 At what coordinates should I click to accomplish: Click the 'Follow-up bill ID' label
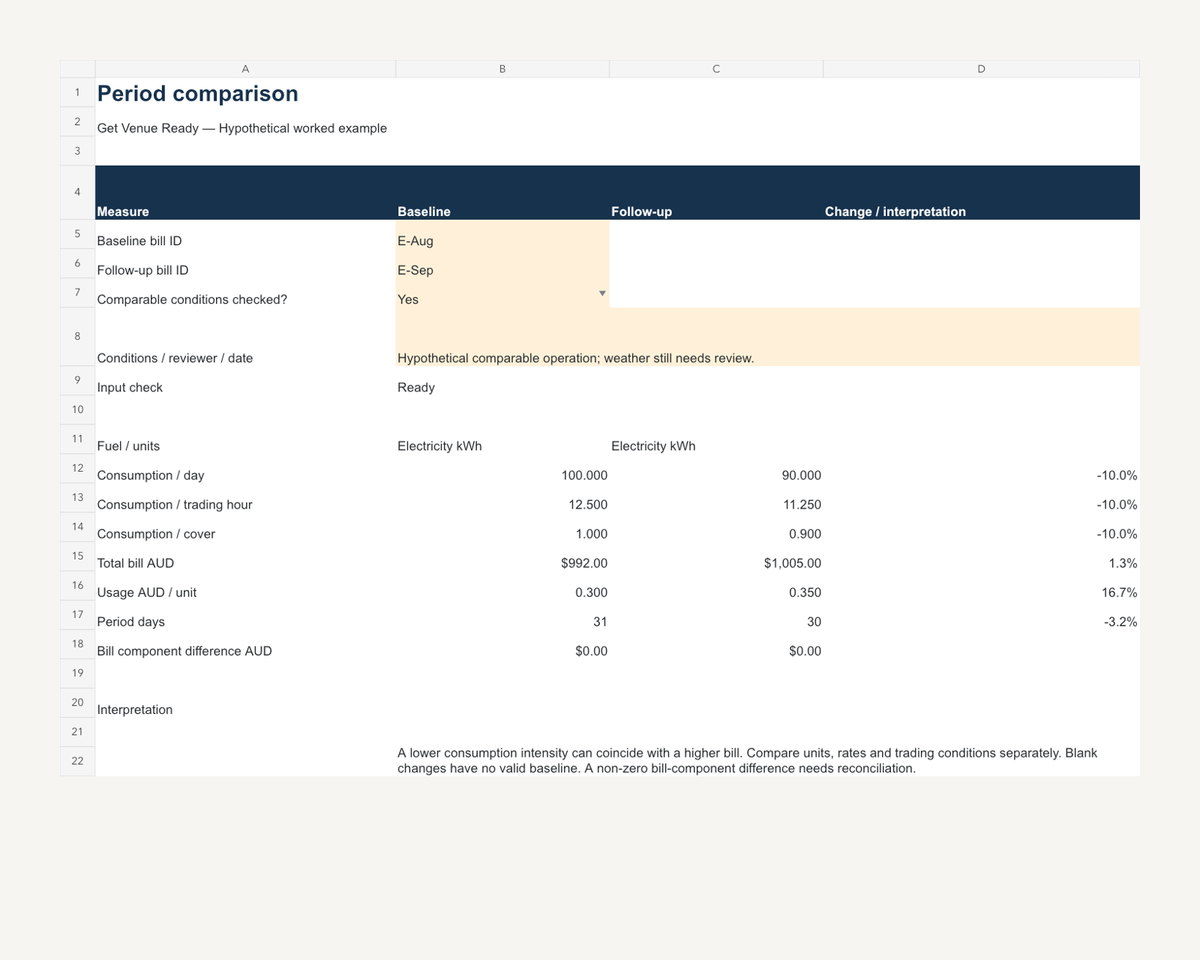point(142,270)
